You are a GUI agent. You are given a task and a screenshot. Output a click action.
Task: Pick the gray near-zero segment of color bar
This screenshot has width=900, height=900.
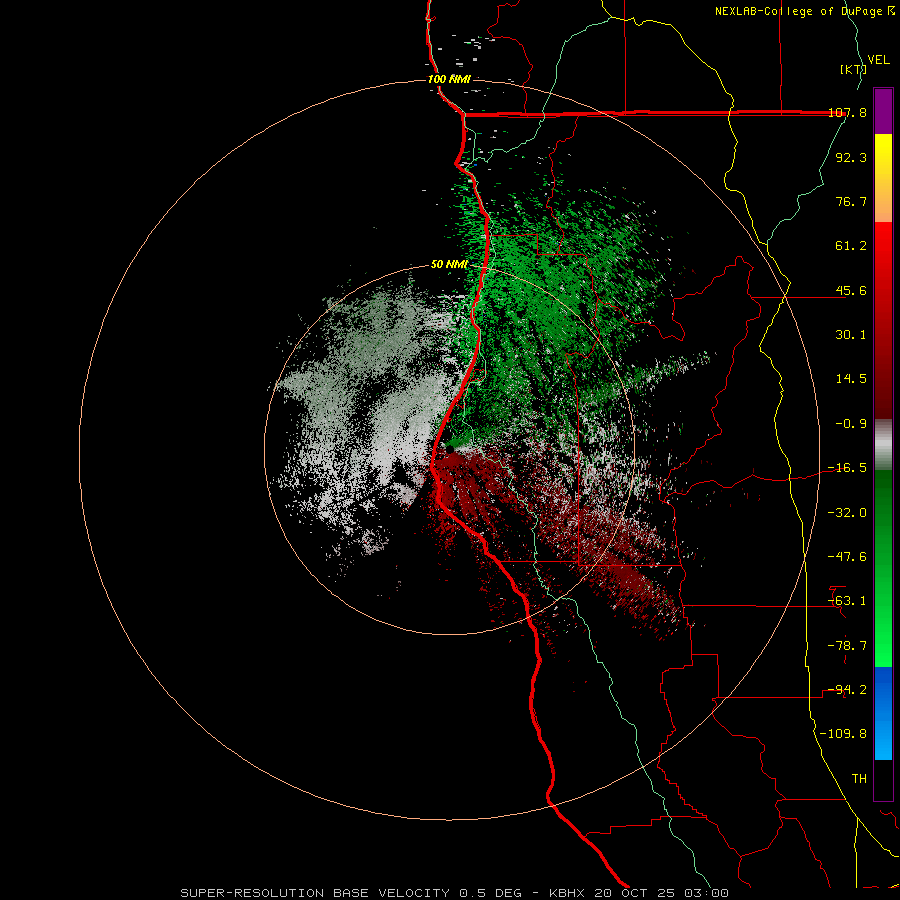[883, 445]
